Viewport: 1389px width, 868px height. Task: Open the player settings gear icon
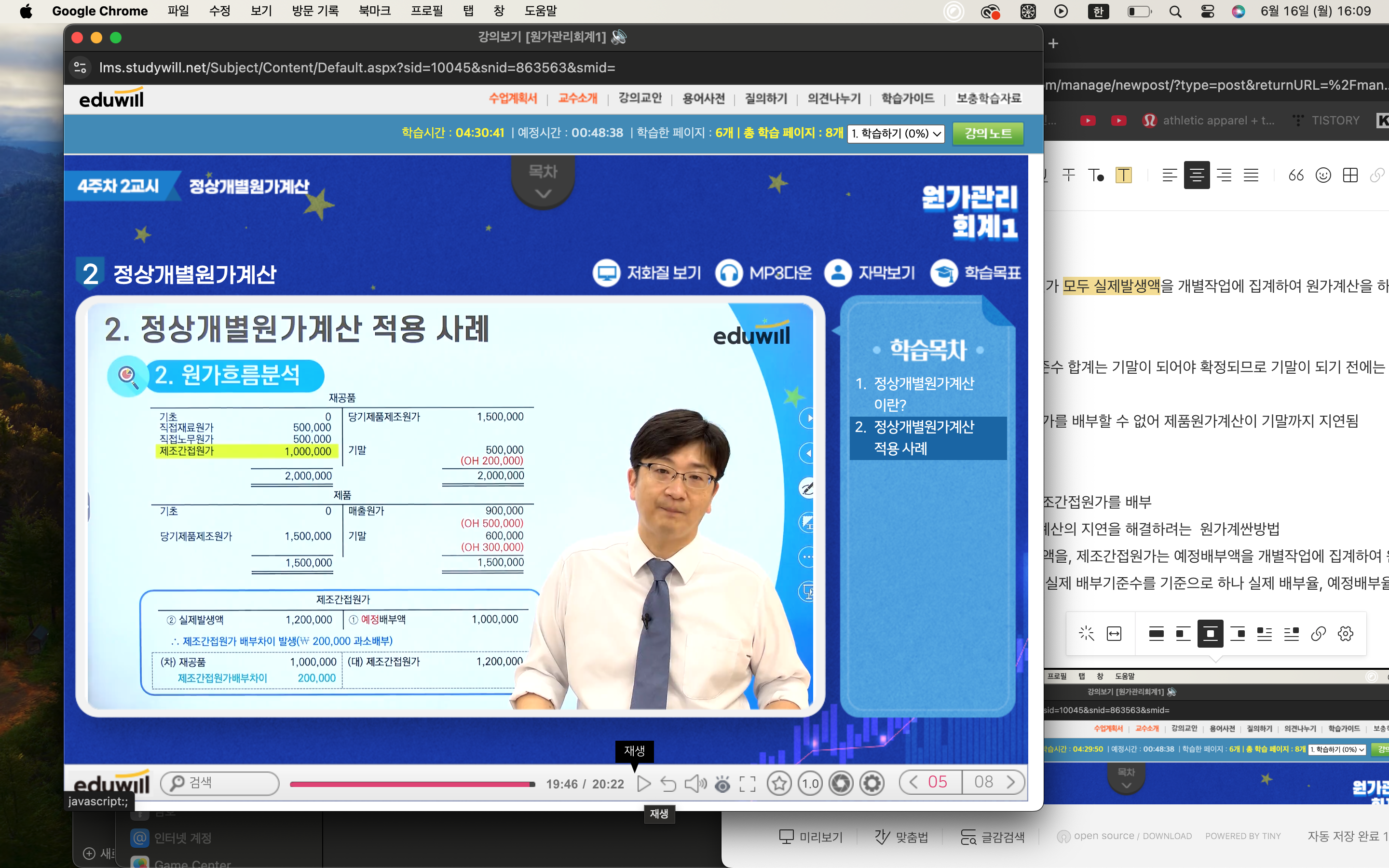pyautogui.click(x=872, y=783)
